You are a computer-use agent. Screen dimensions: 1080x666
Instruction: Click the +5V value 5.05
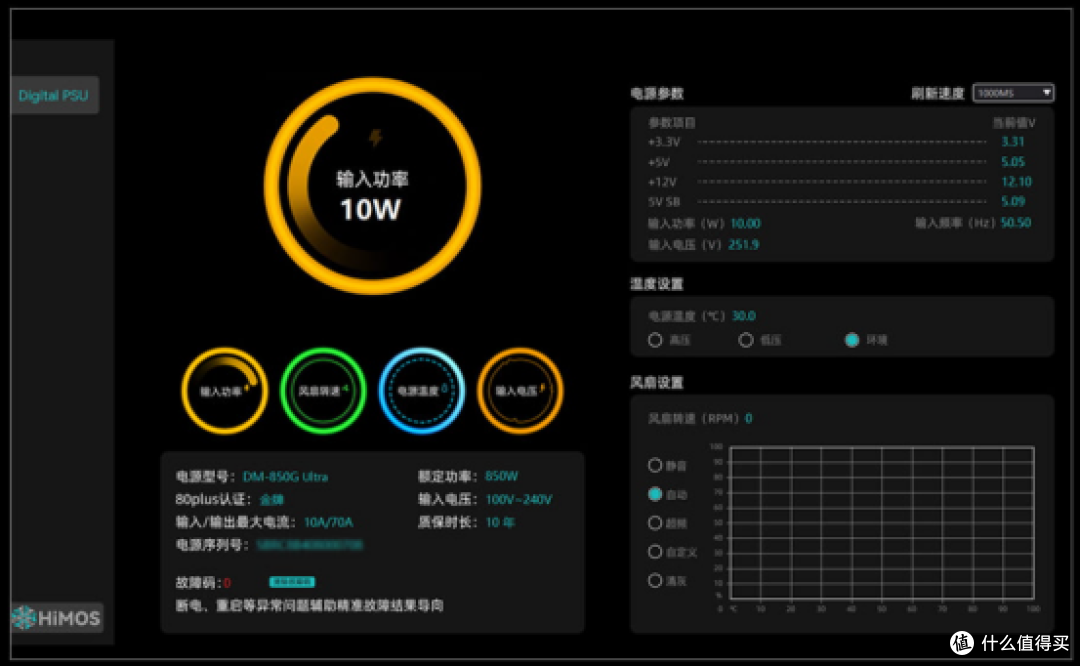(x=1012, y=162)
